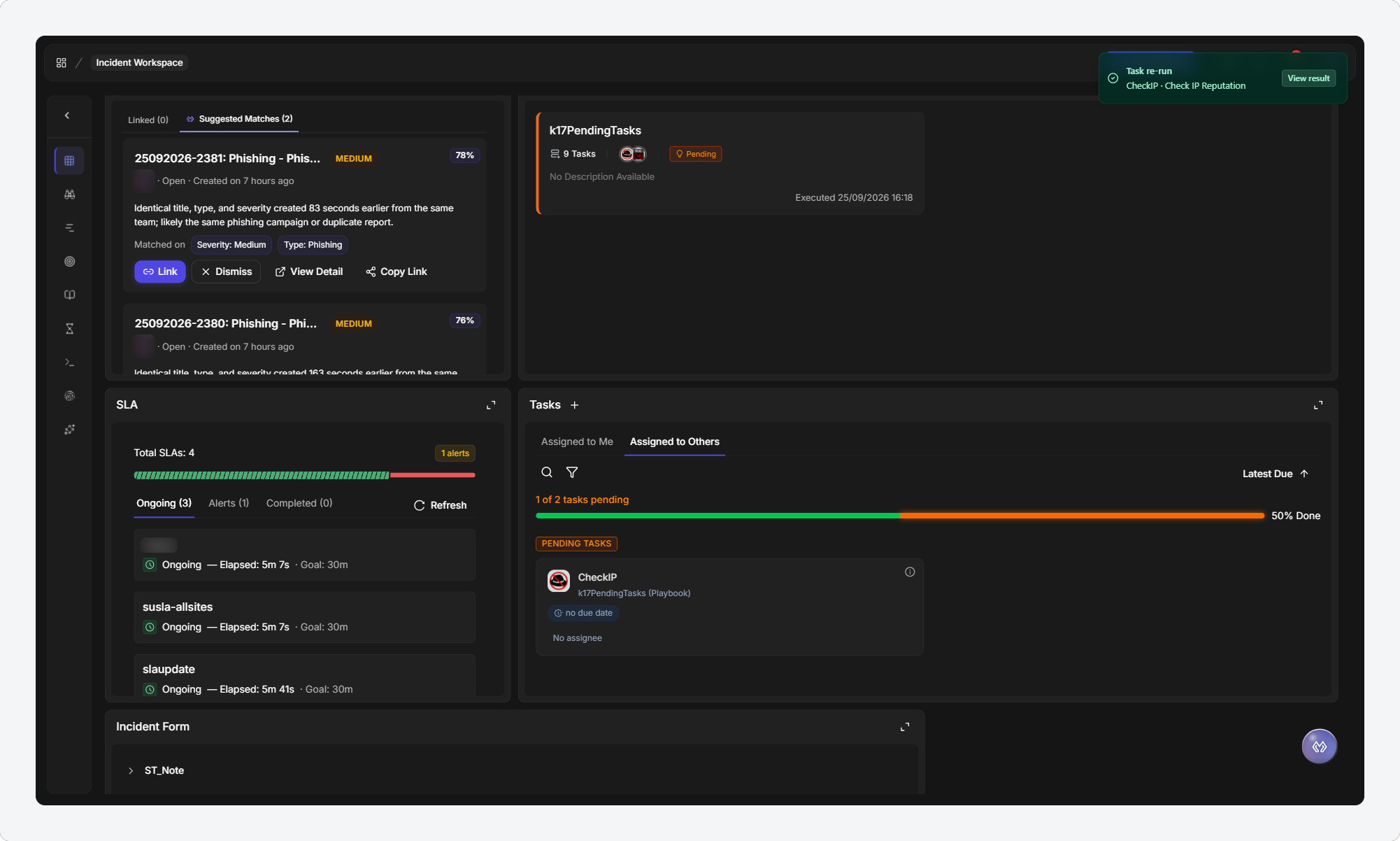The width and height of the screenshot is (1400, 841).
Task: Click the tasks 50% Done progress bar
Action: [x=900, y=516]
